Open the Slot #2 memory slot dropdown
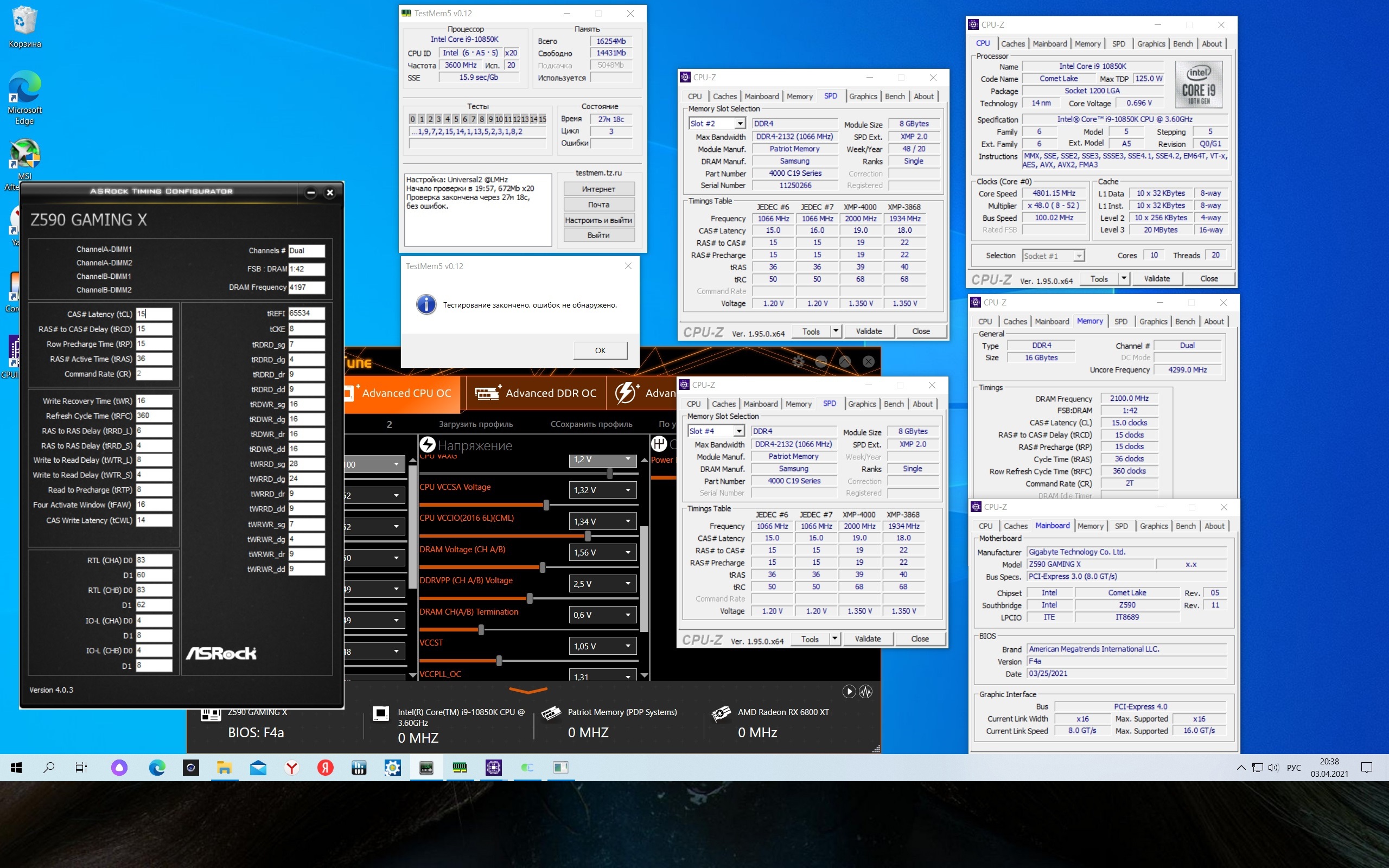1389x868 pixels. 740,124
